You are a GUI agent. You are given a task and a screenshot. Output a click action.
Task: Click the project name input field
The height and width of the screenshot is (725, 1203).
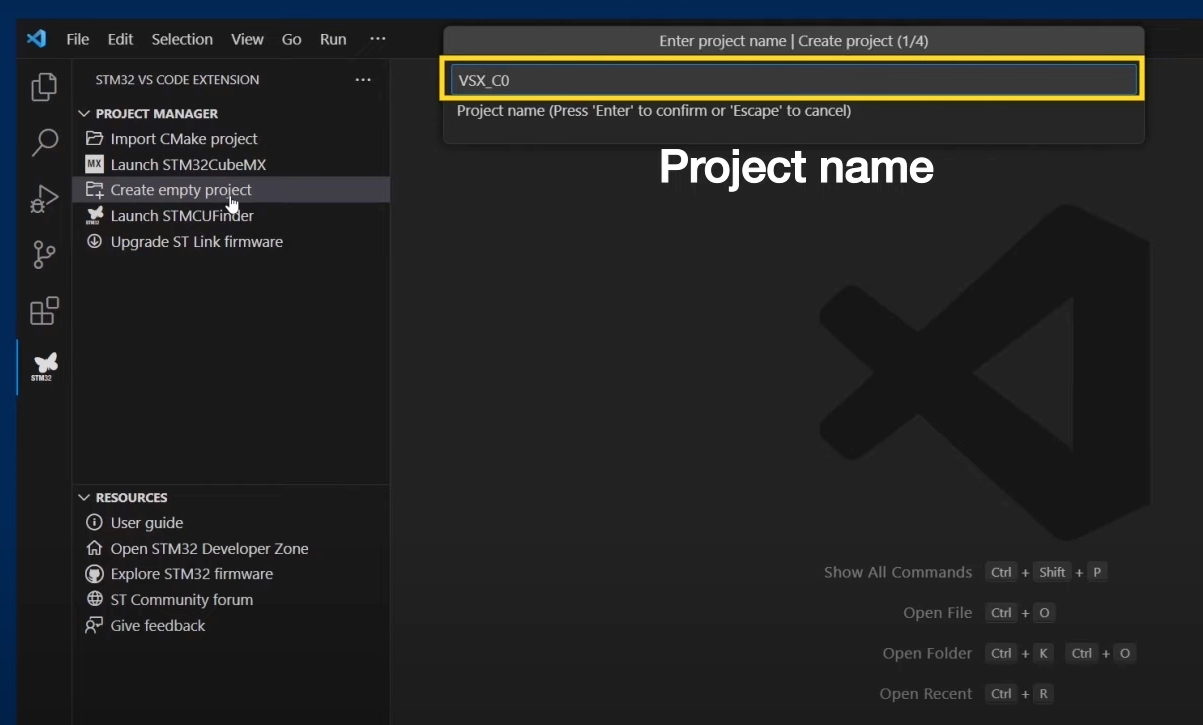[794, 80]
